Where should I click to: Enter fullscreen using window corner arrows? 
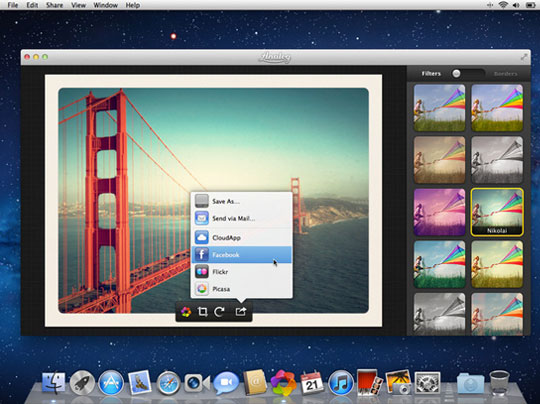pyautogui.click(x=524, y=57)
